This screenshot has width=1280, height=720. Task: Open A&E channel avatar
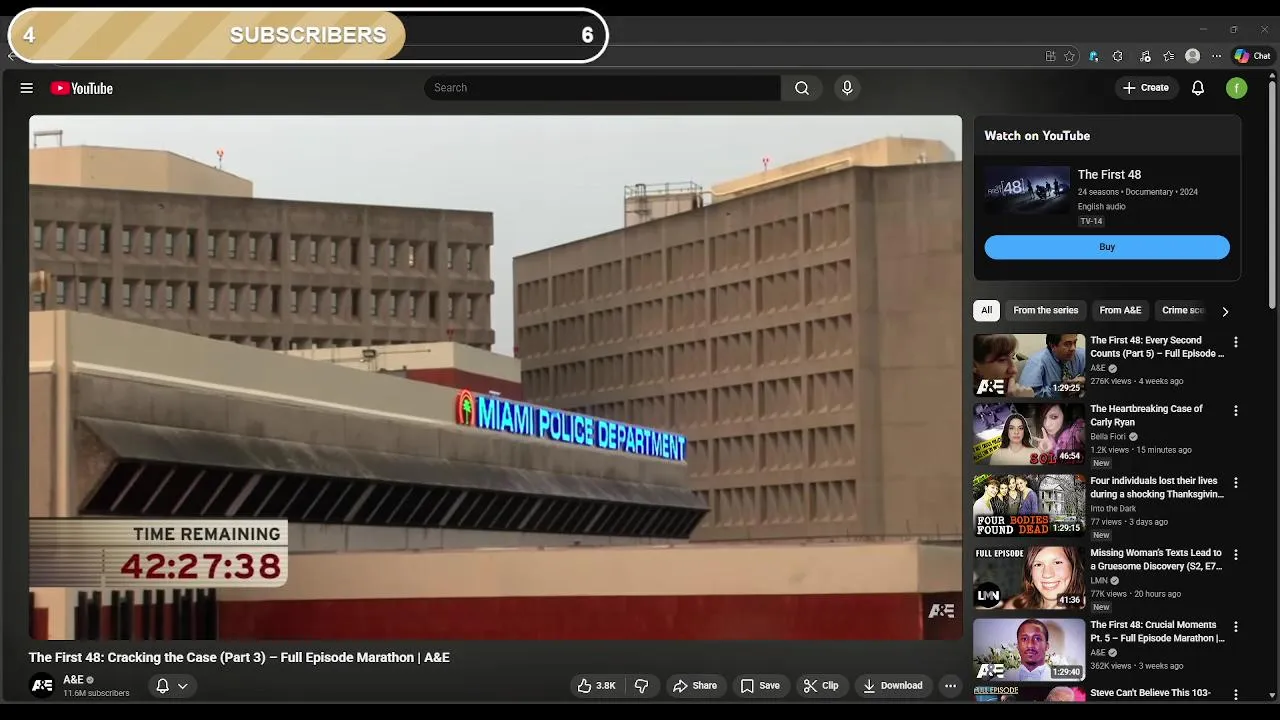pyautogui.click(x=42, y=686)
